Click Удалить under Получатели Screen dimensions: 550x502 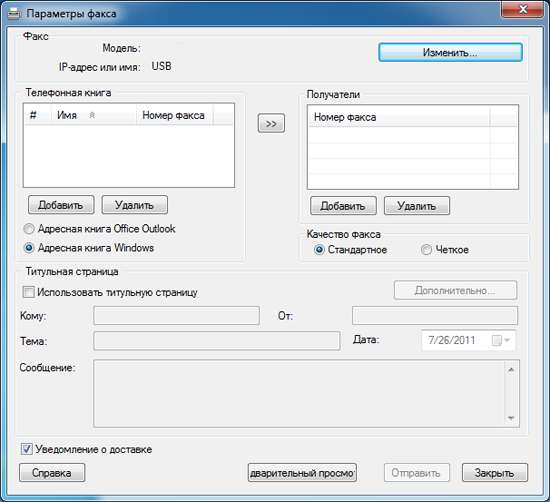pyautogui.click(x=417, y=206)
